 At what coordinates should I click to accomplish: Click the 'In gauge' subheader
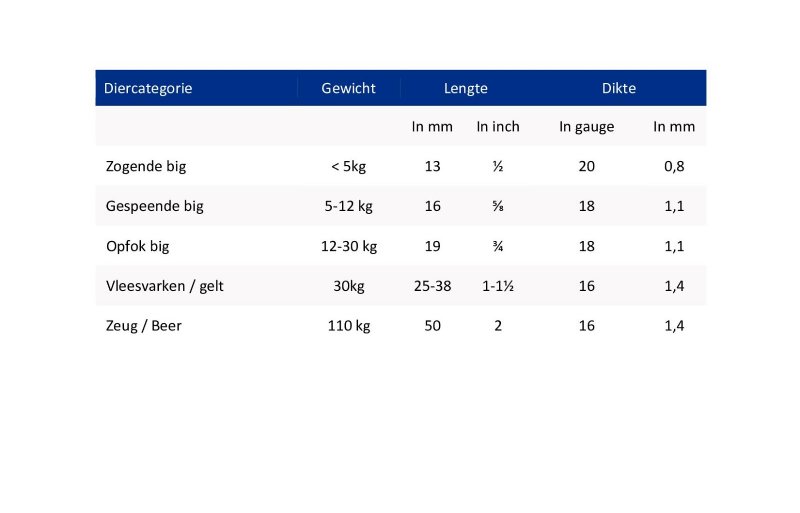pos(586,127)
